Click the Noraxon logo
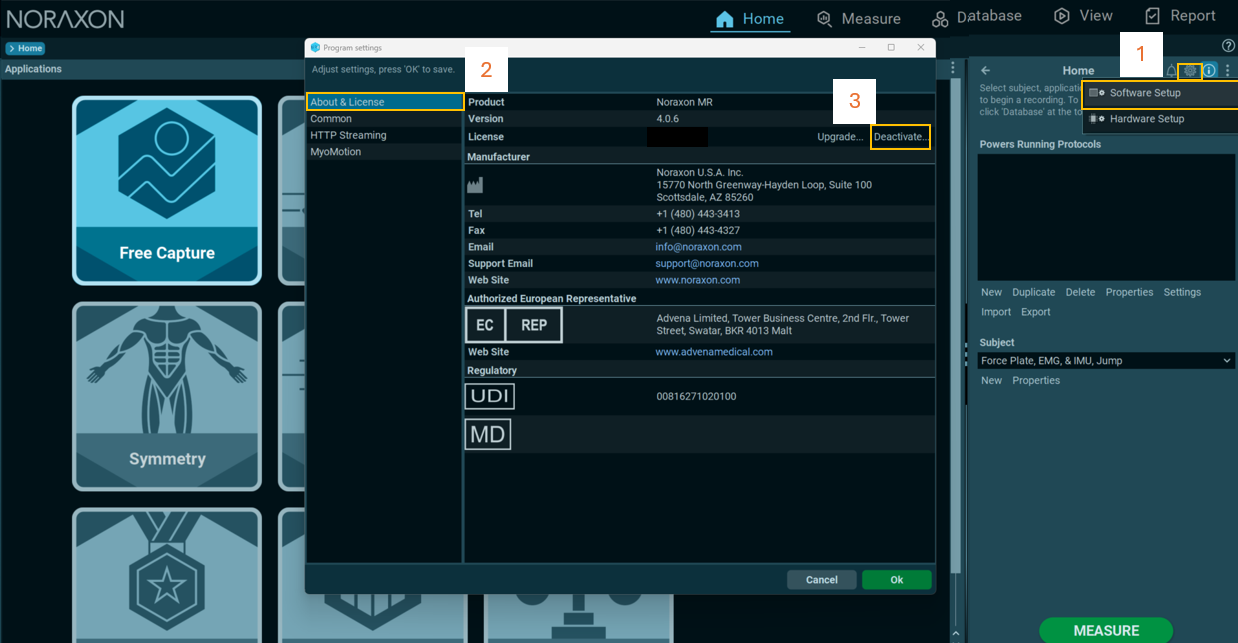The image size is (1238, 643). pos(66,19)
